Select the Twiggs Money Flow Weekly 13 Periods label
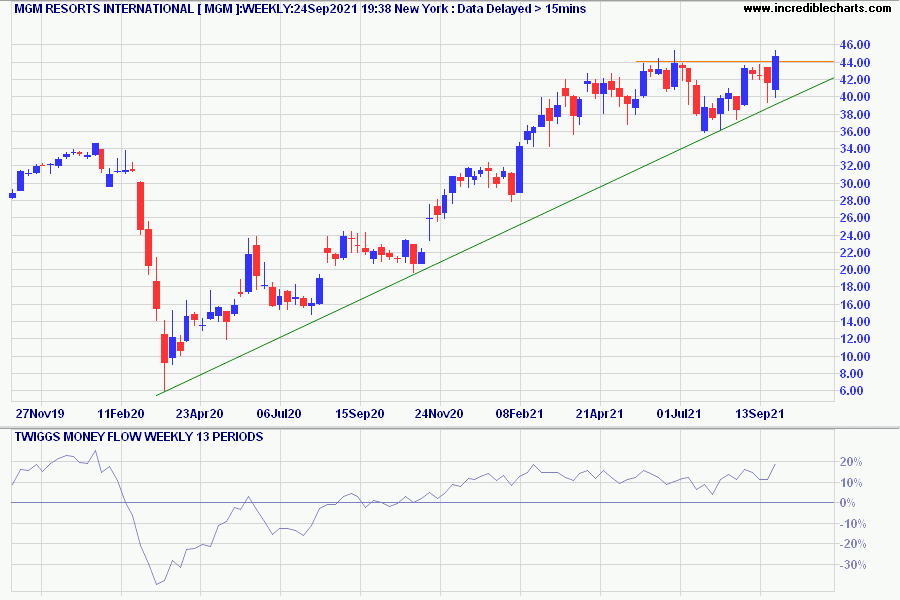 coord(139,437)
